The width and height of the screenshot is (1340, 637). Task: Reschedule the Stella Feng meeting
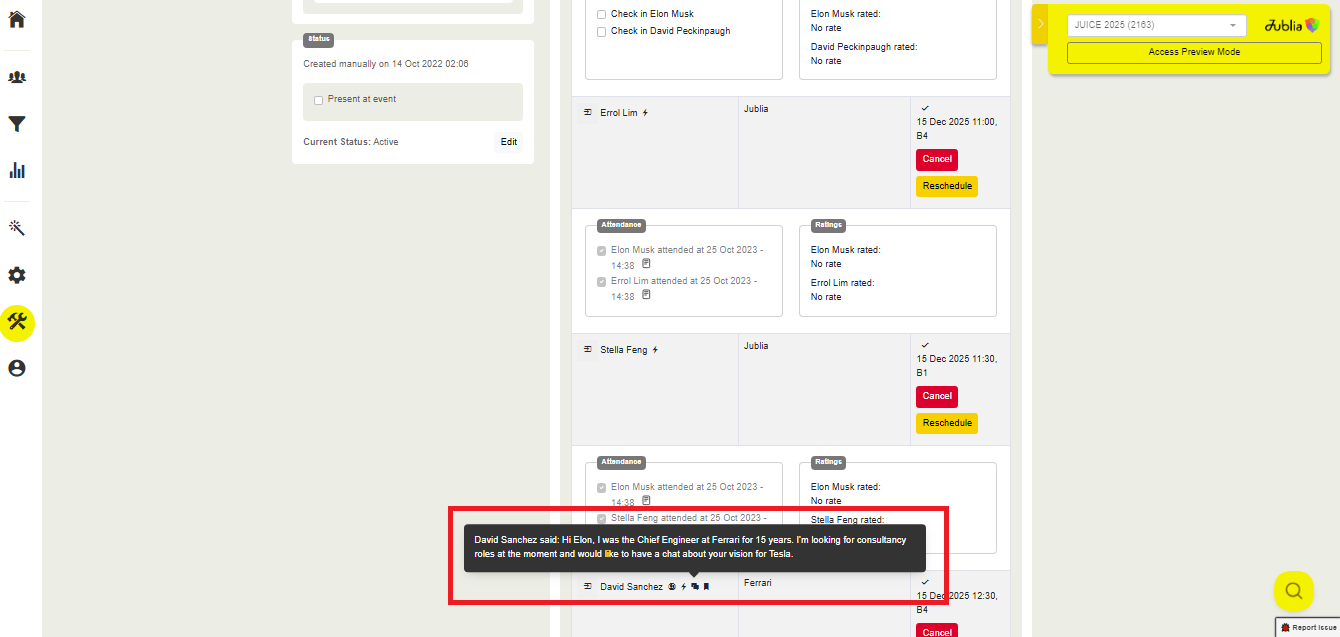947,423
